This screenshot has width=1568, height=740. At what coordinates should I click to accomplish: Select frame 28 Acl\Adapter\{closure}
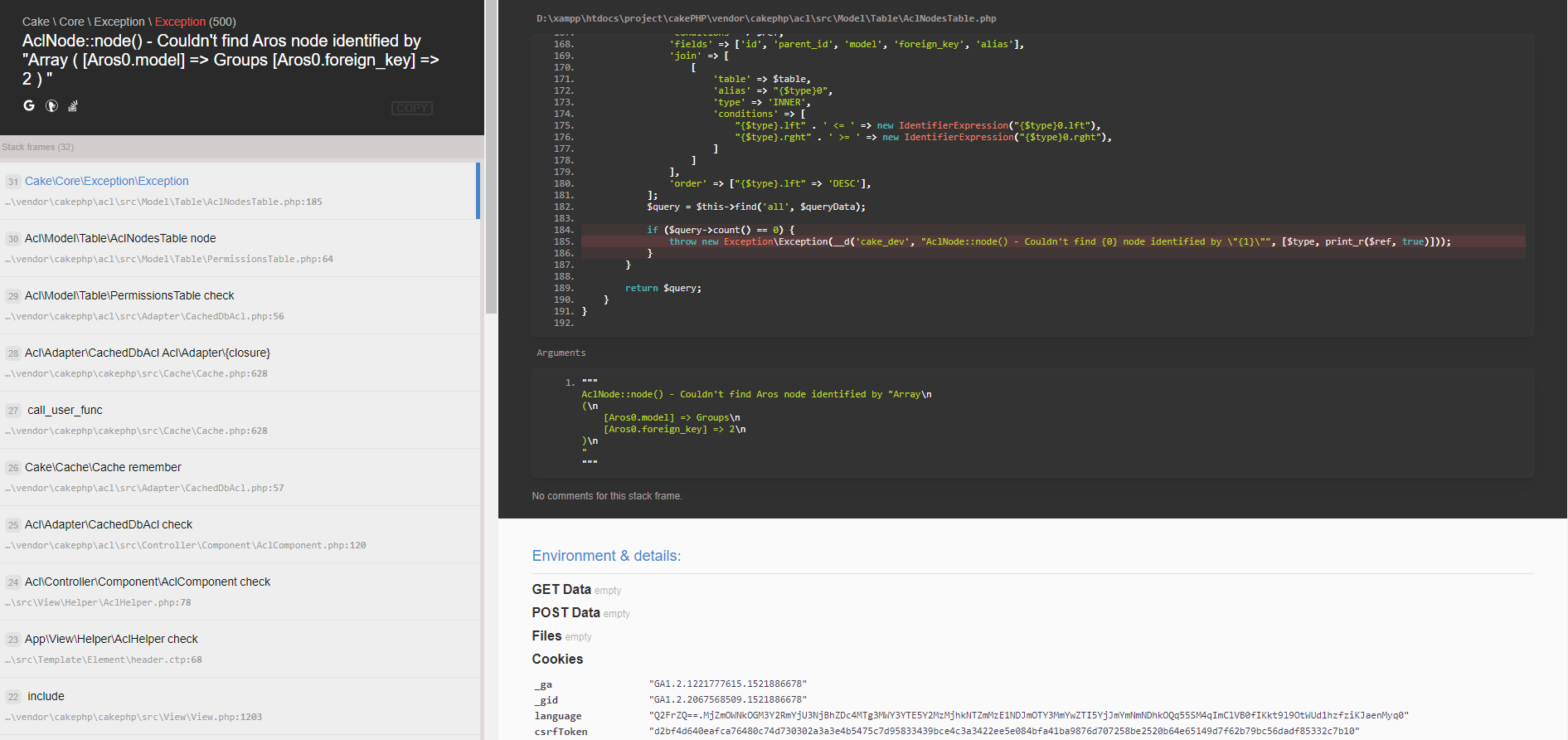239,363
